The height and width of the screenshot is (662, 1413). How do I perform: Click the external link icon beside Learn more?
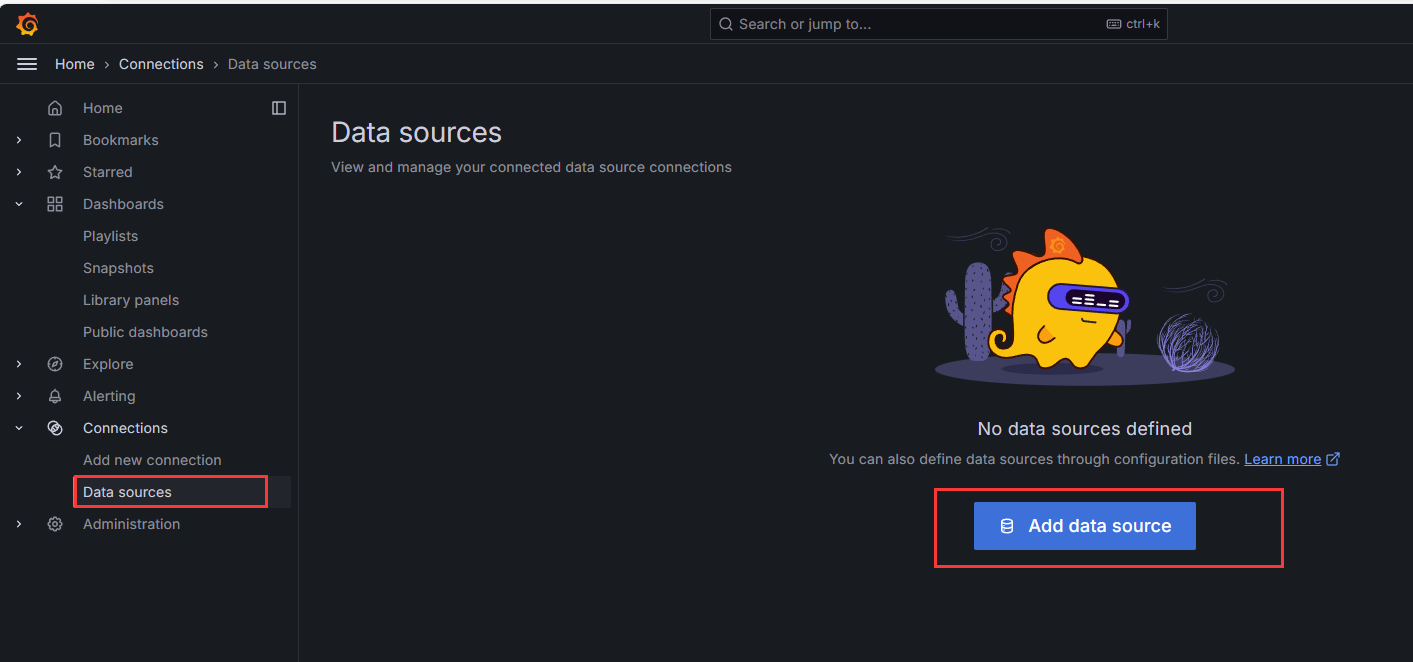point(1333,459)
